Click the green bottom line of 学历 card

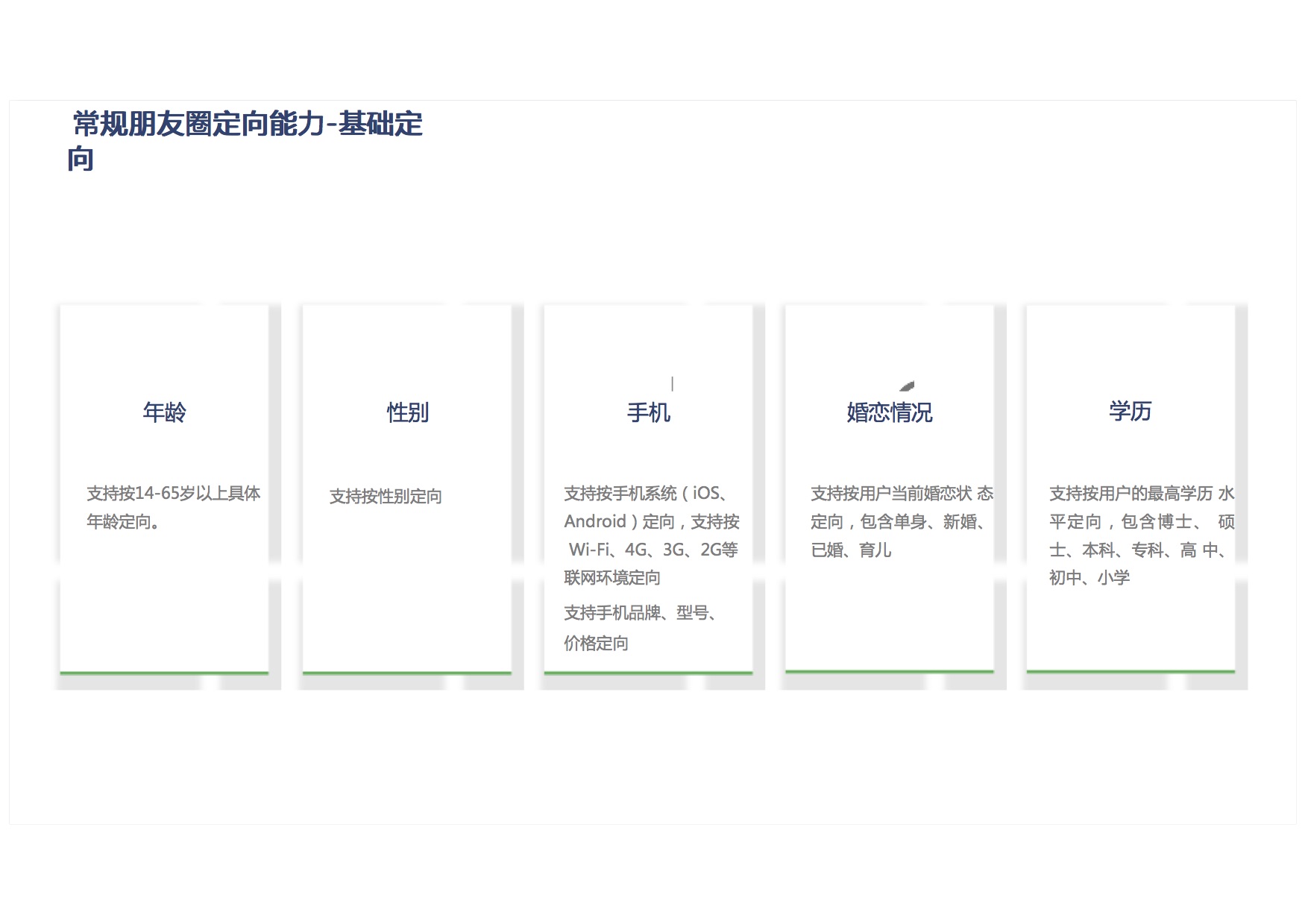1130,671
